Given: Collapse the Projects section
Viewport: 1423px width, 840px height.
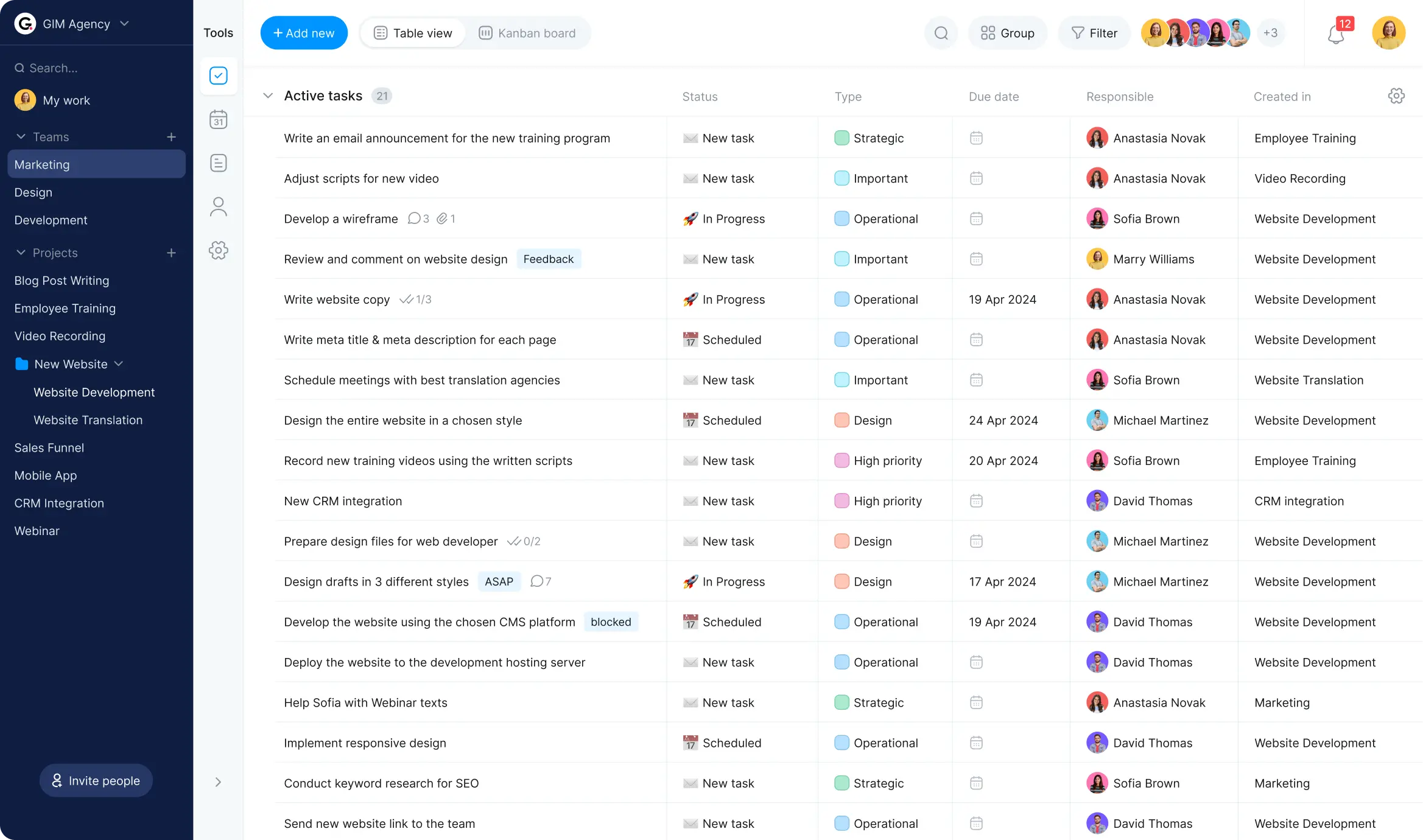Looking at the screenshot, I should pyautogui.click(x=21, y=253).
